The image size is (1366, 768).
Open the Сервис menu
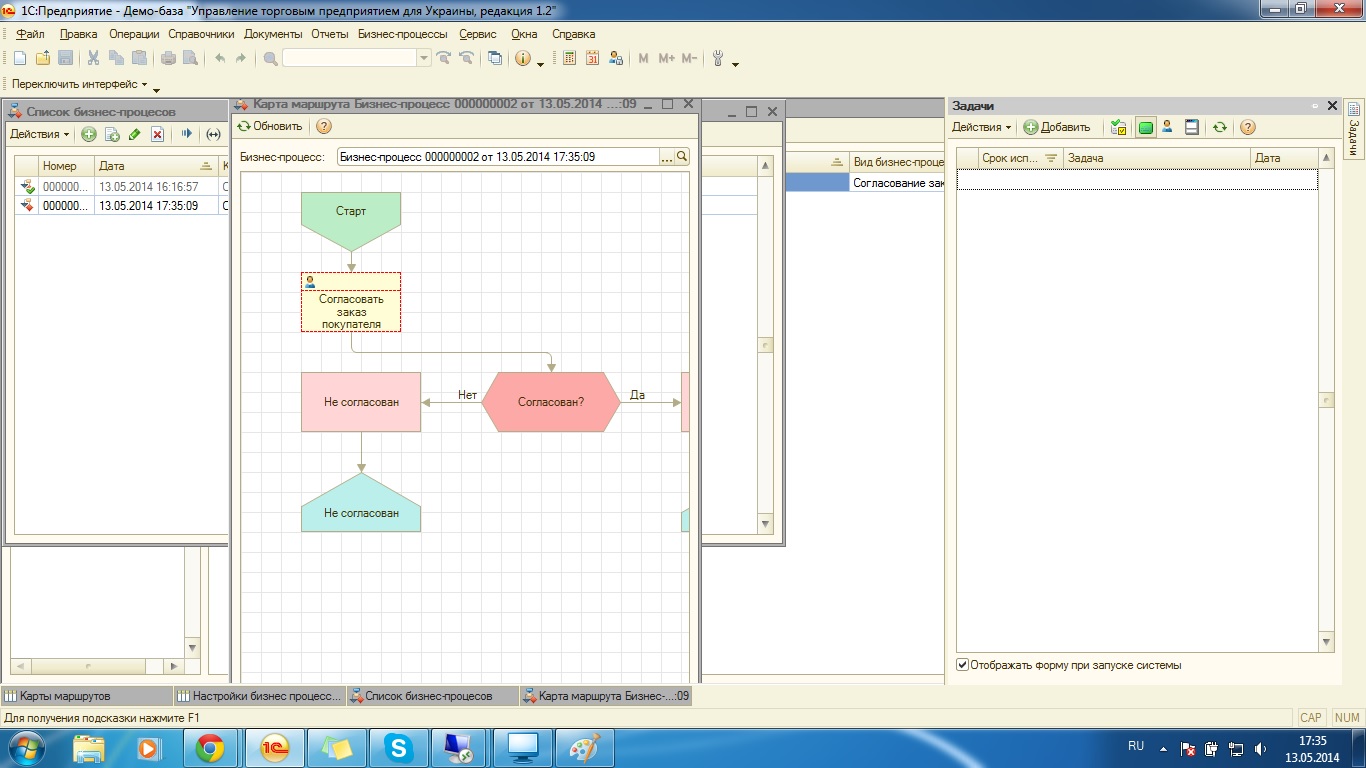[x=478, y=34]
